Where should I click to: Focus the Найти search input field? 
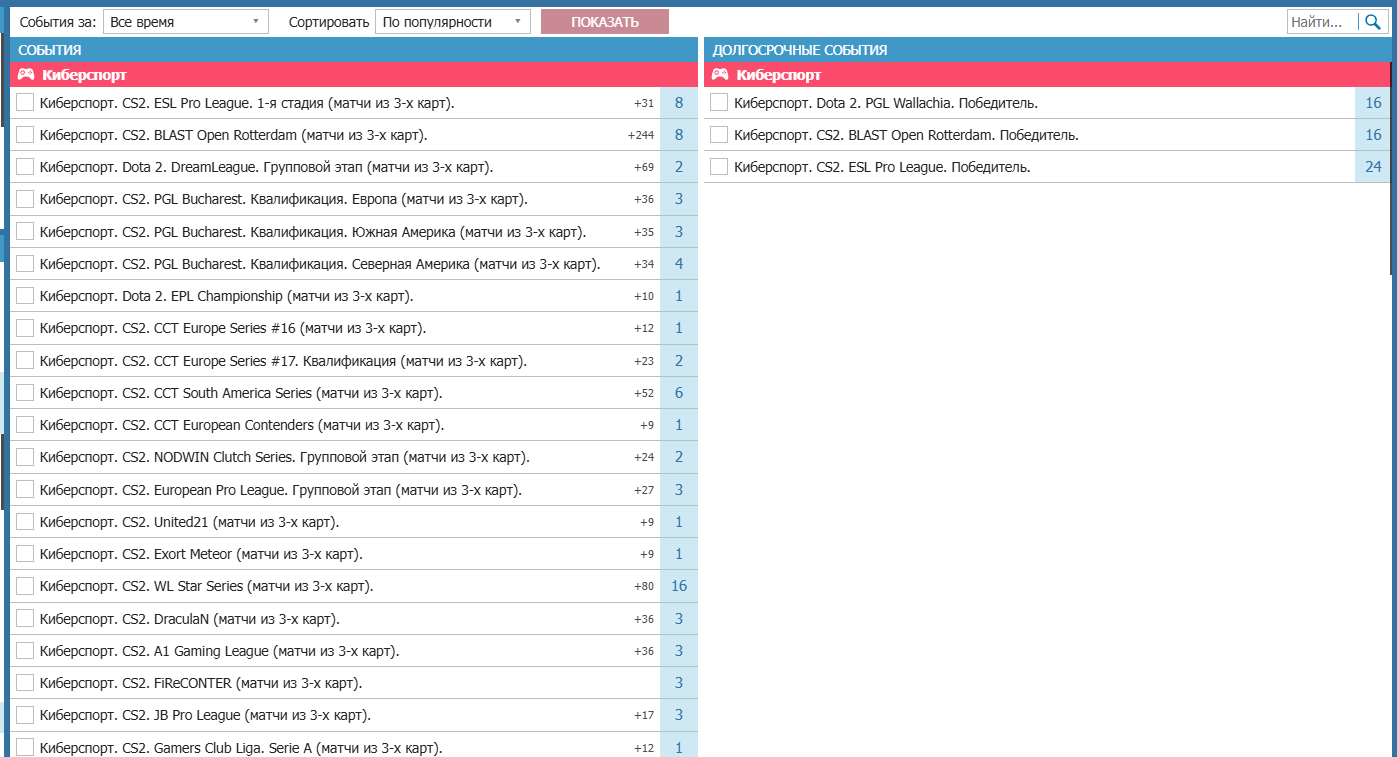[x=1321, y=22]
